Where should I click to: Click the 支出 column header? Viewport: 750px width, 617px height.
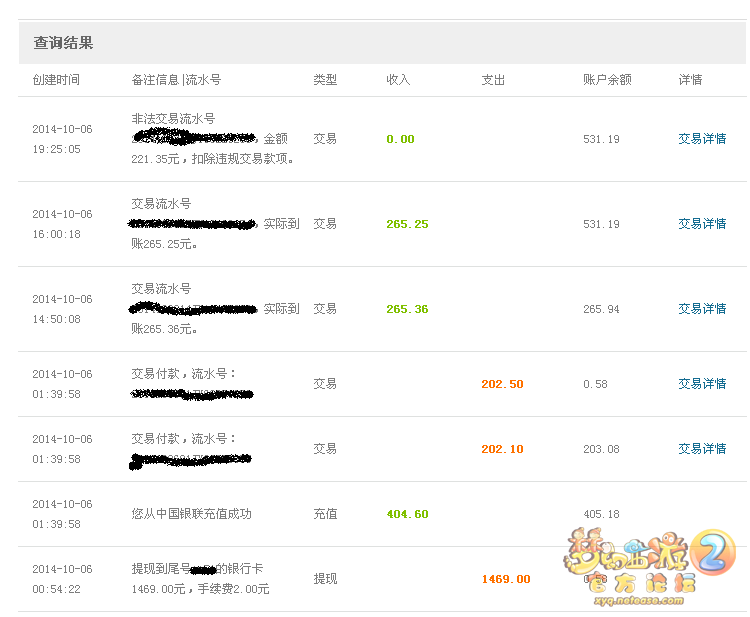pyautogui.click(x=493, y=80)
